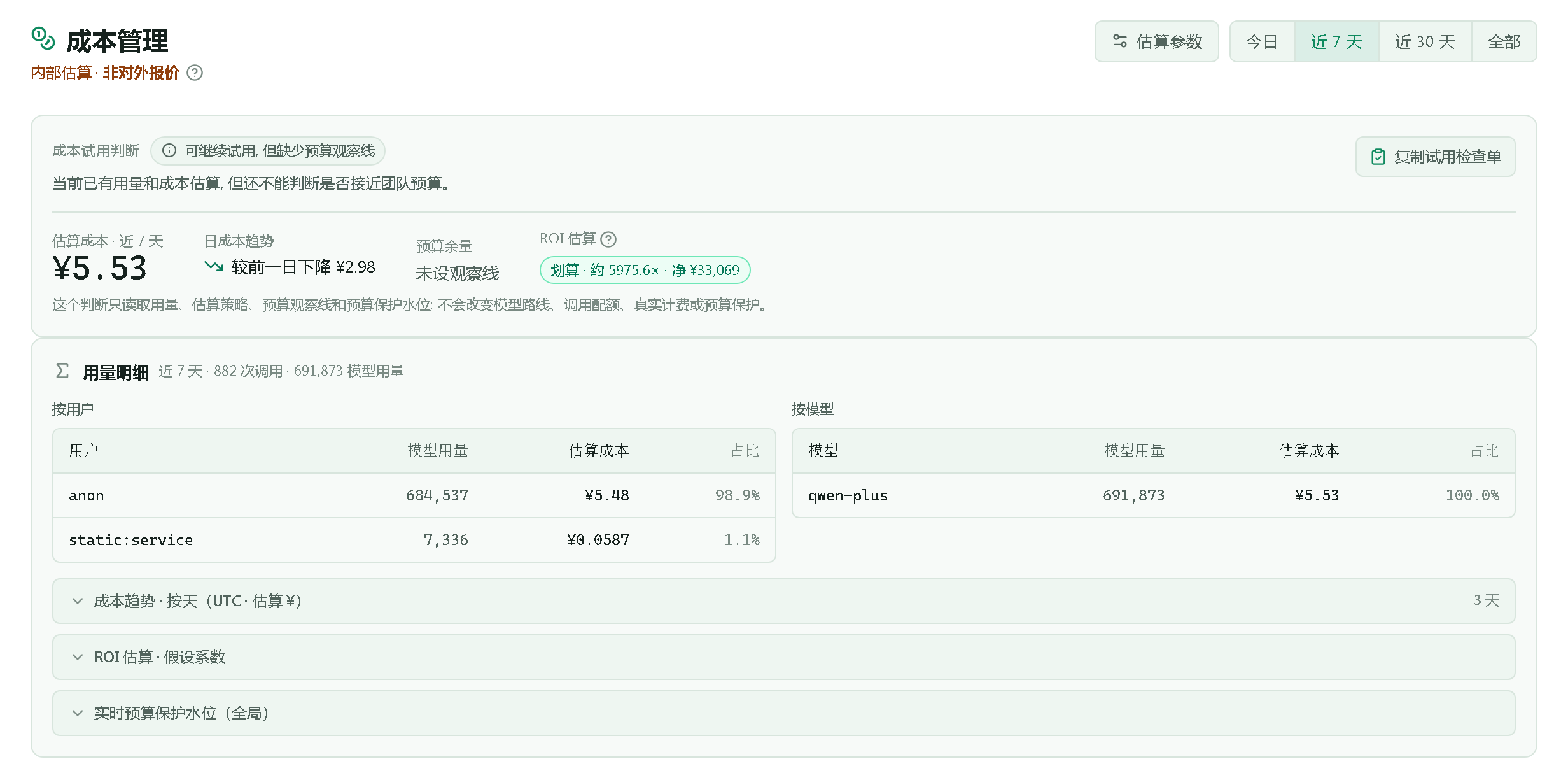Open help icon beside 非对外报价

195,73
